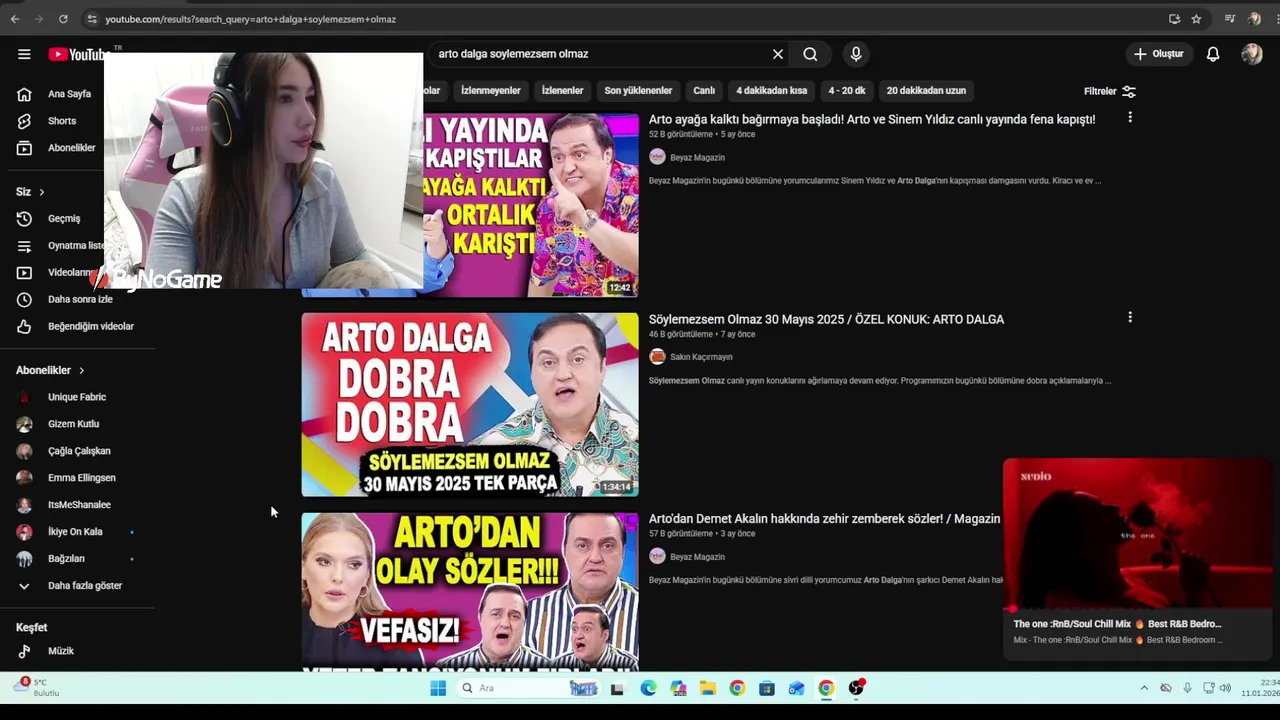The image size is (1280, 720).
Task: Open the ARTO'DAN OLAY SÖZLER thumbnail
Action: click(x=470, y=592)
